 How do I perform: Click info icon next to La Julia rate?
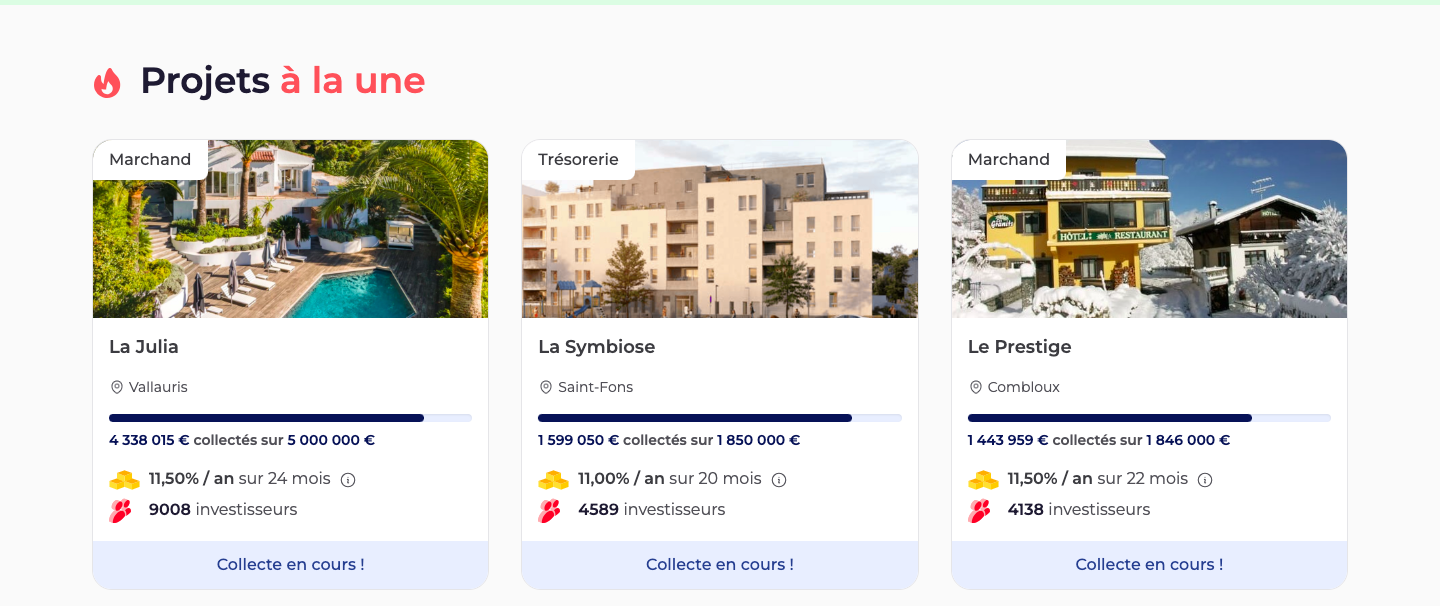pos(348,480)
